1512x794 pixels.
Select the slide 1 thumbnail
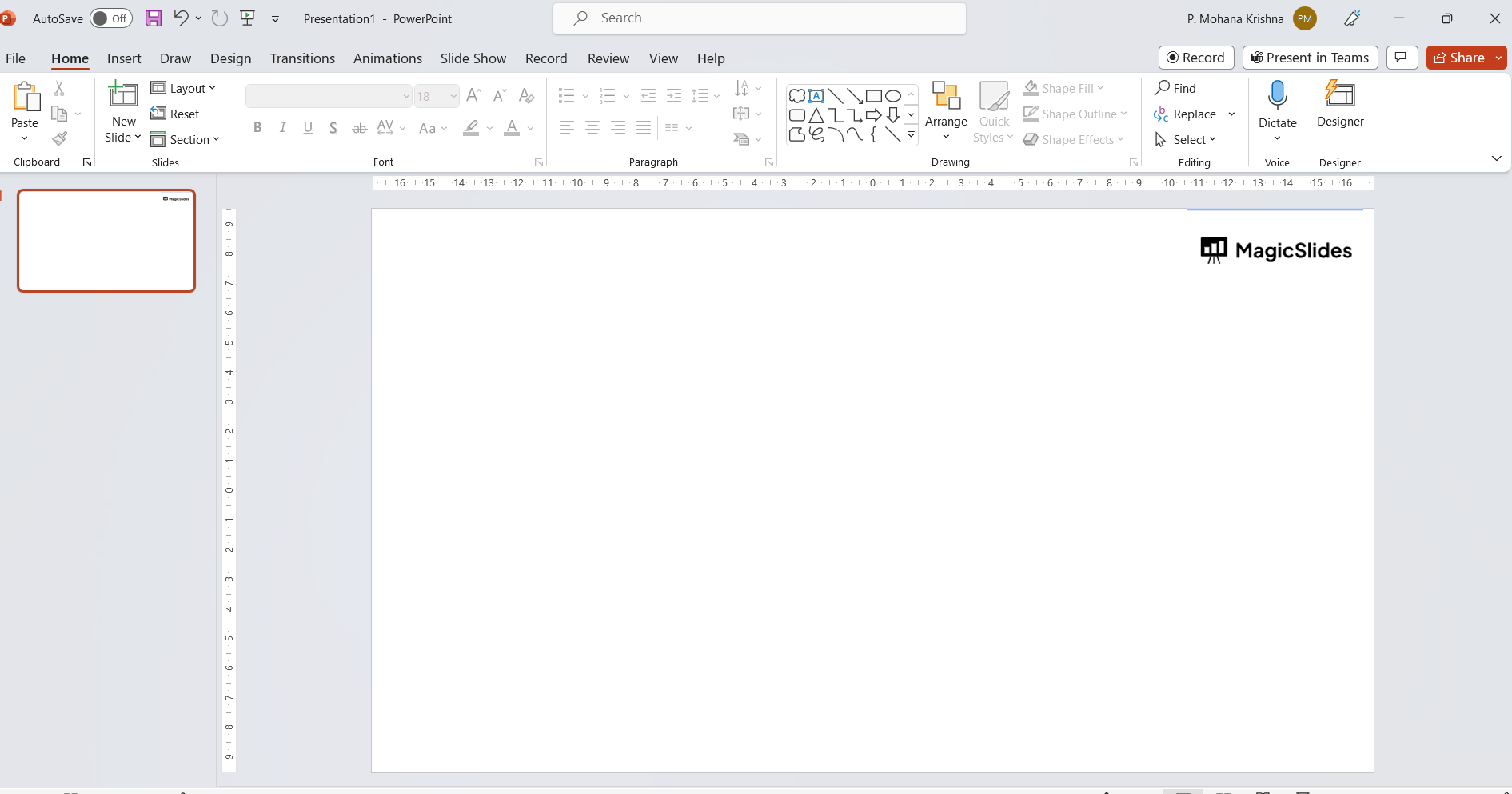[106, 241]
